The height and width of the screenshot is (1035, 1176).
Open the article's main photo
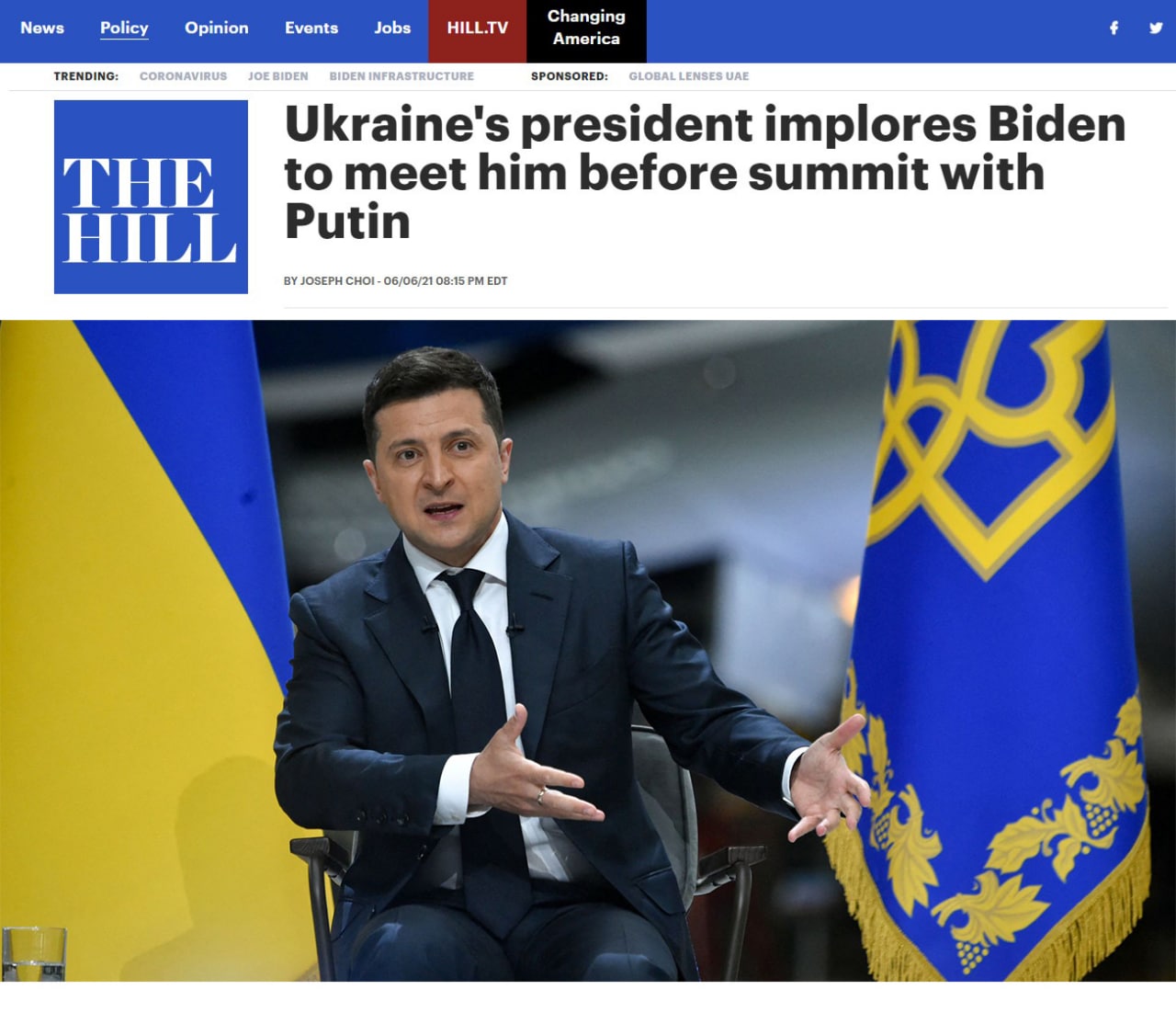[x=588, y=651]
